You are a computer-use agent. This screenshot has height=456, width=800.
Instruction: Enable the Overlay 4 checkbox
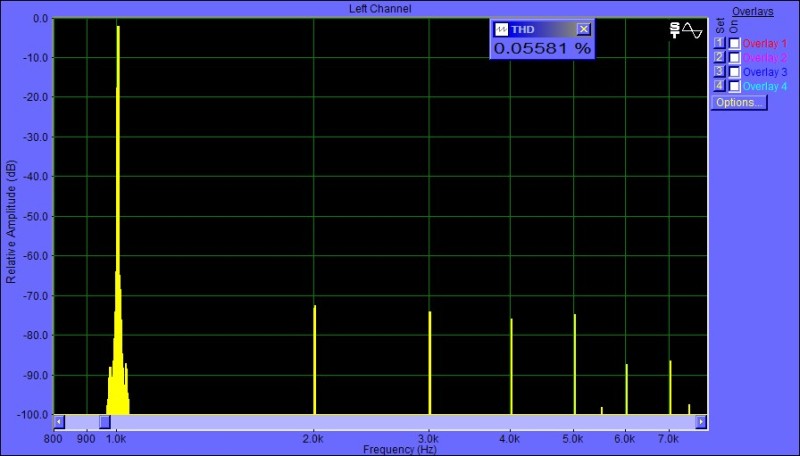click(734, 86)
